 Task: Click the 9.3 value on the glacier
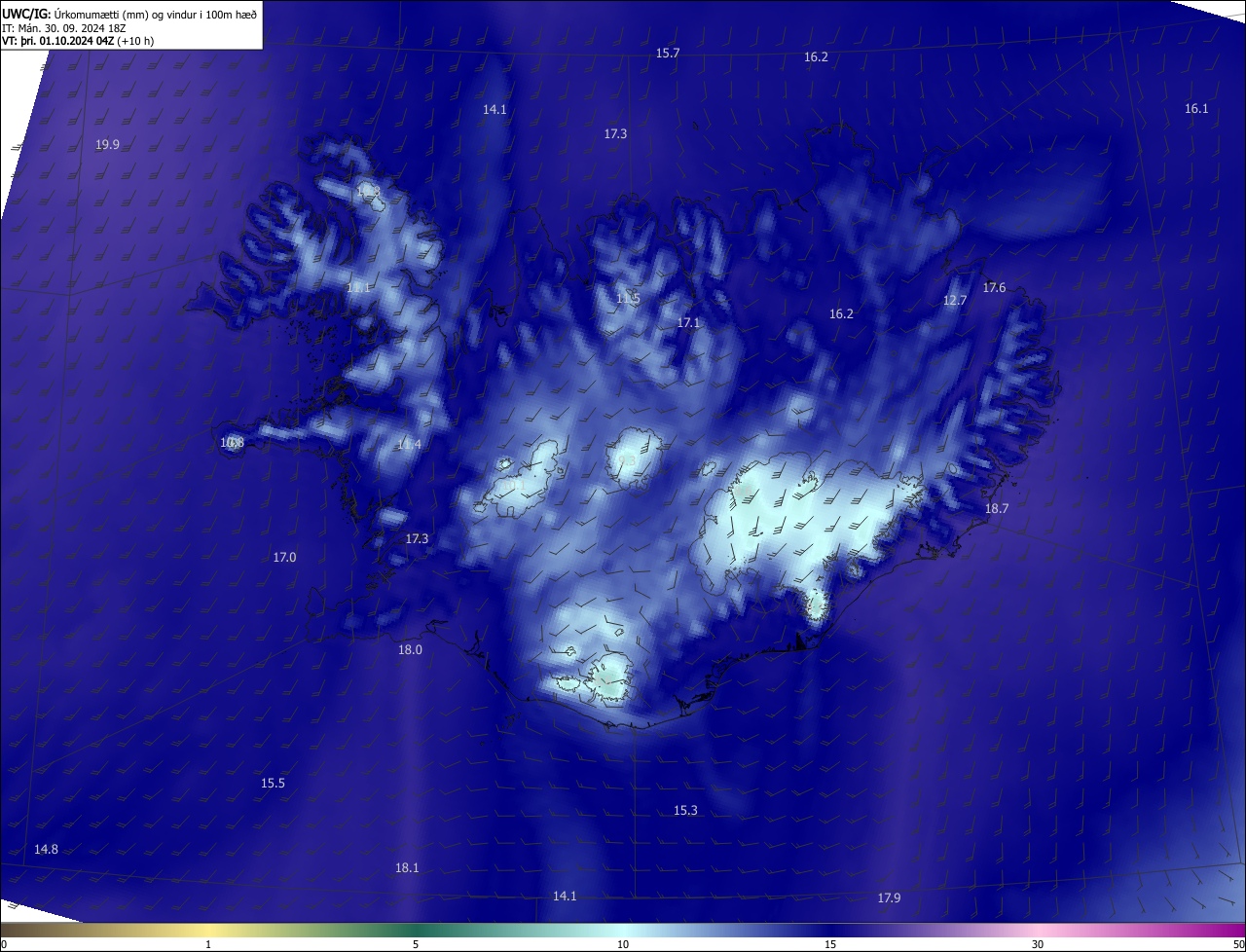627,460
